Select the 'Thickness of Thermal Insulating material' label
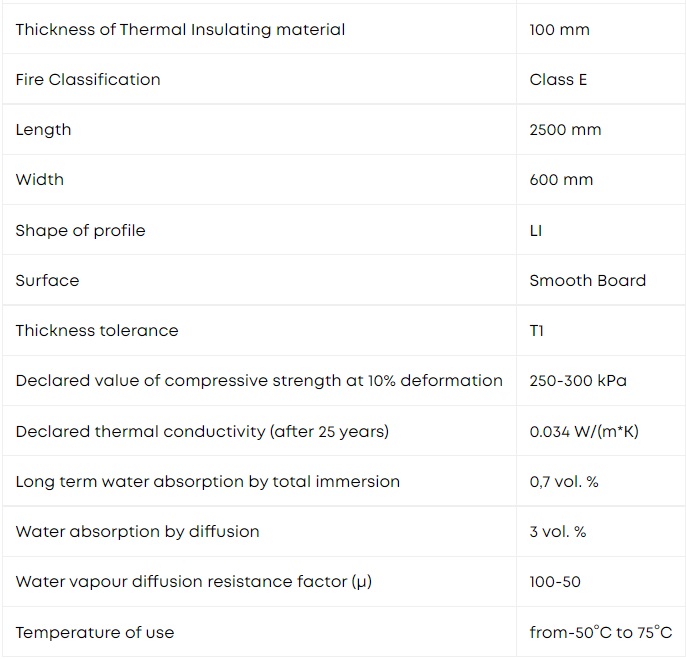The image size is (686, 659). coord(180,30)
